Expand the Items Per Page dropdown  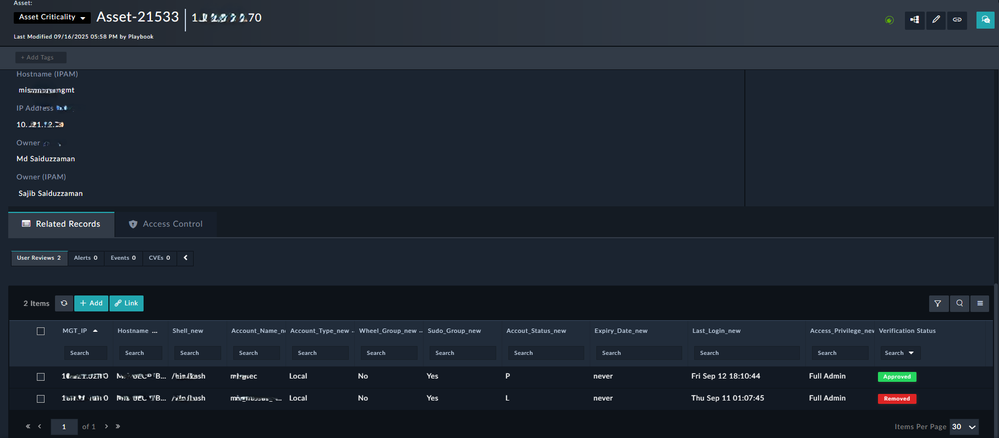(964, 426)
